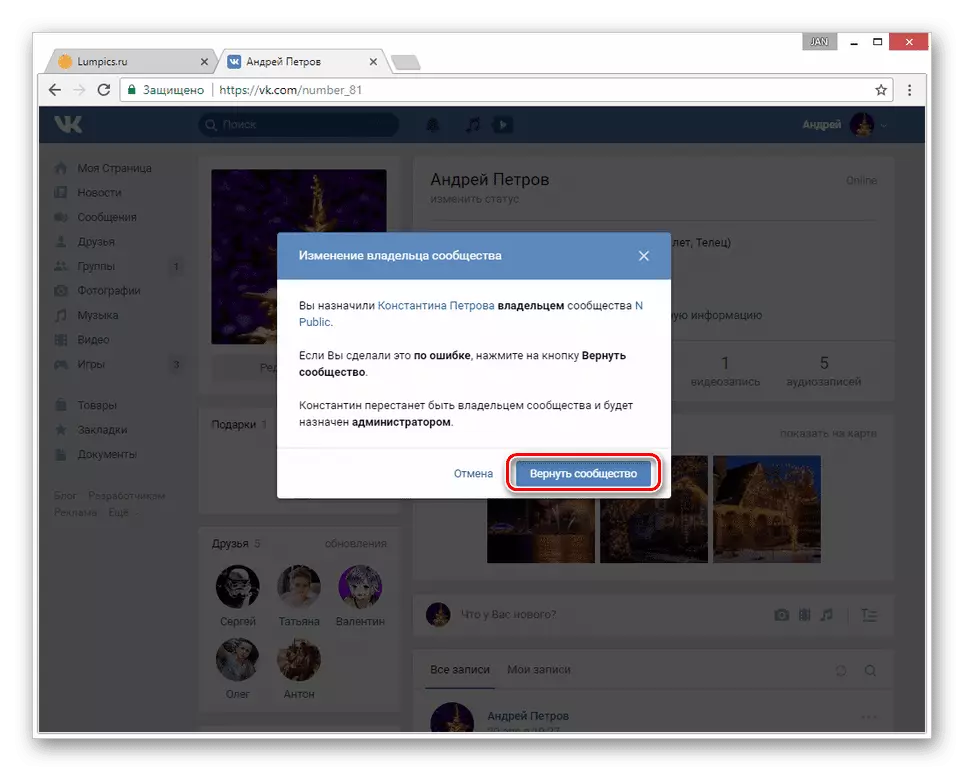Viewport: 964px width, 771px height.
Task: Open the music note icon in header
Action: pyautogui.click(x=472, y=125)
